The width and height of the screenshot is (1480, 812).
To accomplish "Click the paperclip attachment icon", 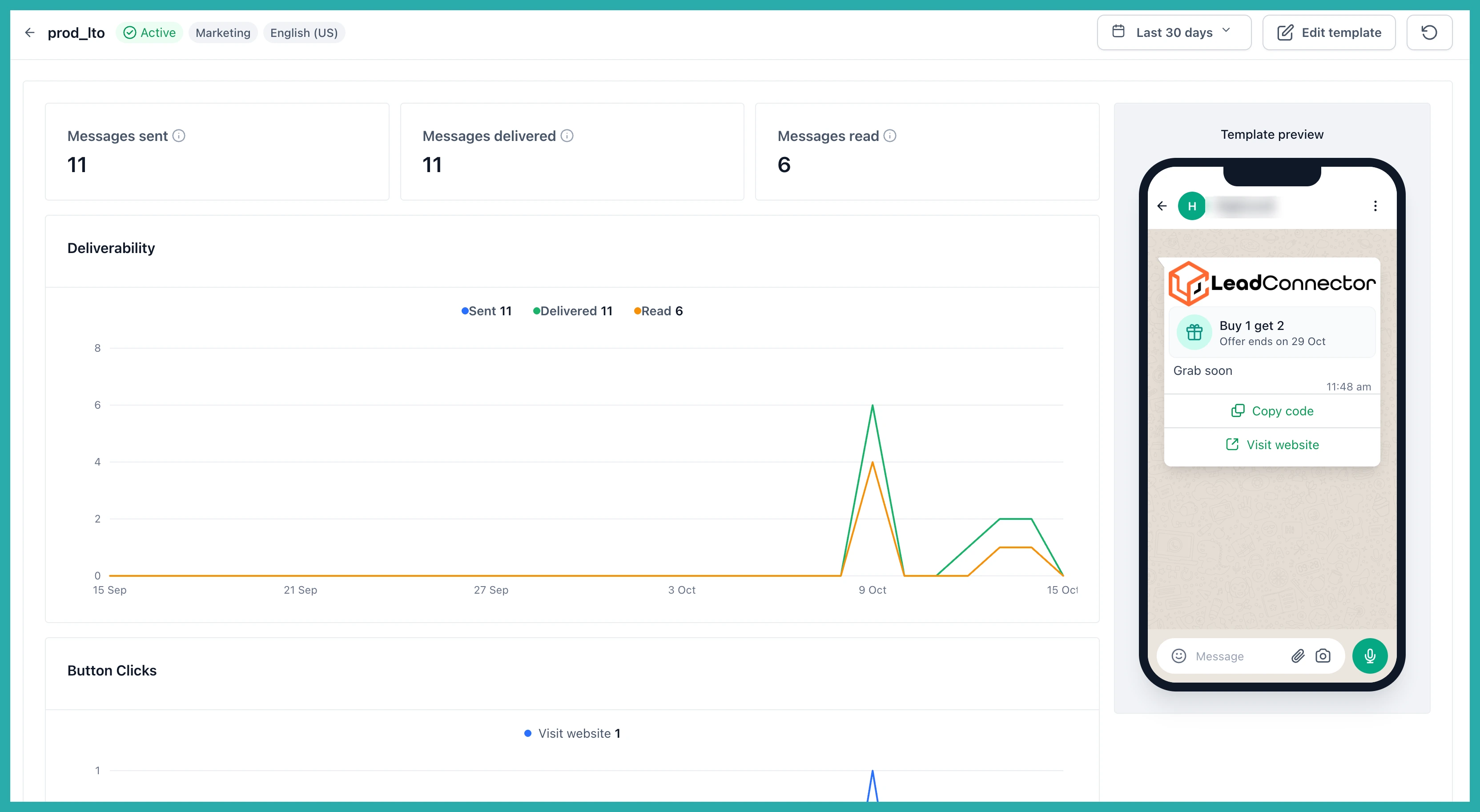I will pyautogui.click(x=1298, y=655).
